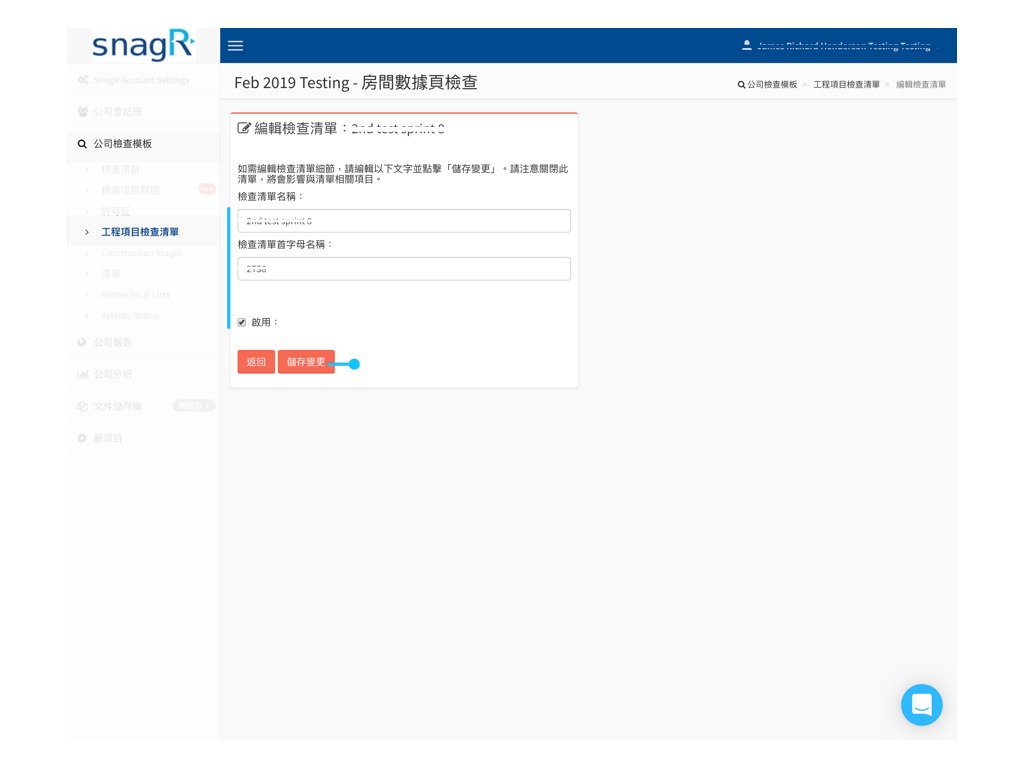Screen dimensions: 1024x768
Task: Focus the 檢查清單名稱 input field
Action: (404, 221)
